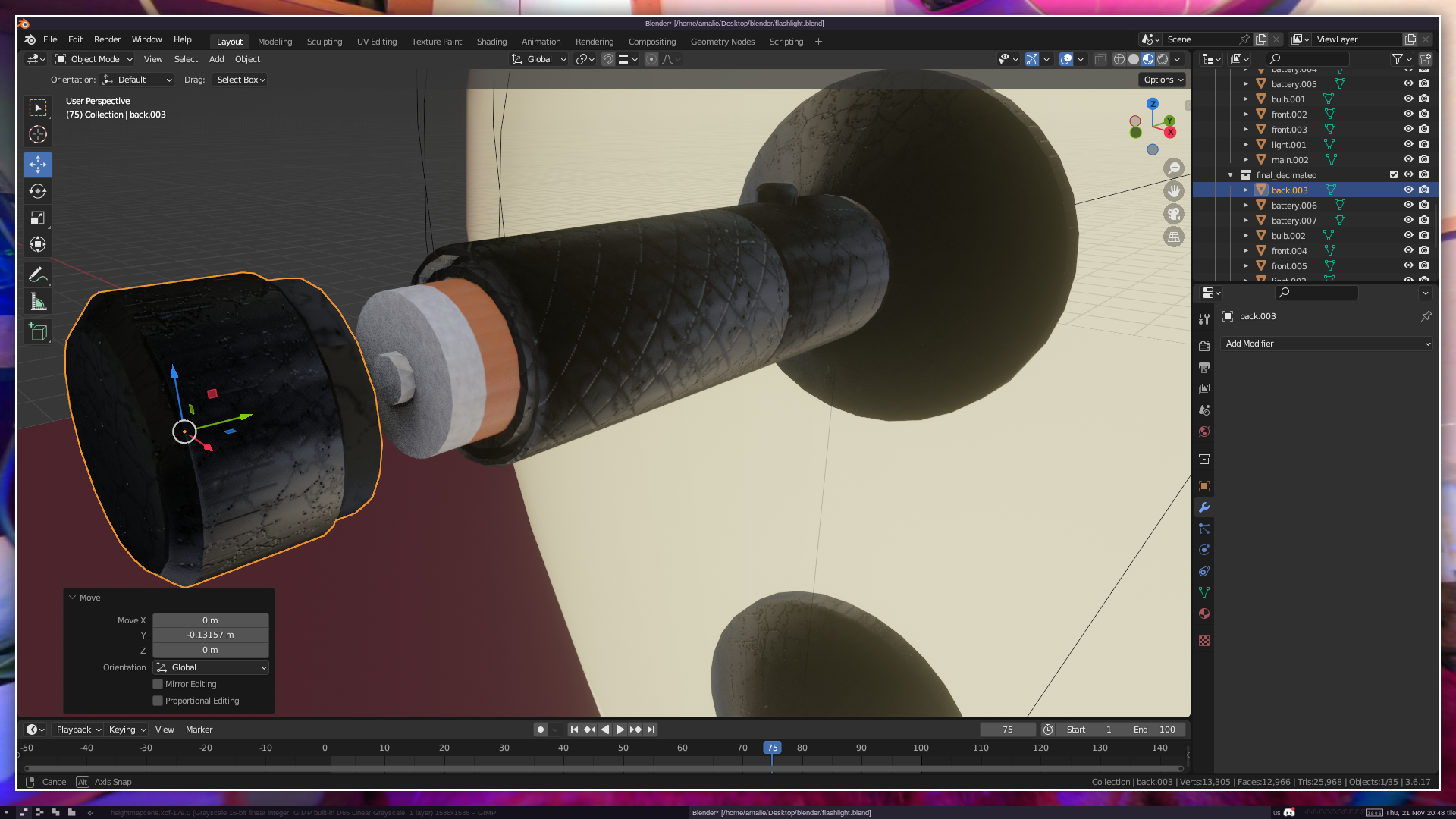Viewport: 1456px width, 819px height.
Task: Enable the Proportional Editing checkbox
Action: click(x=158, y=701)
